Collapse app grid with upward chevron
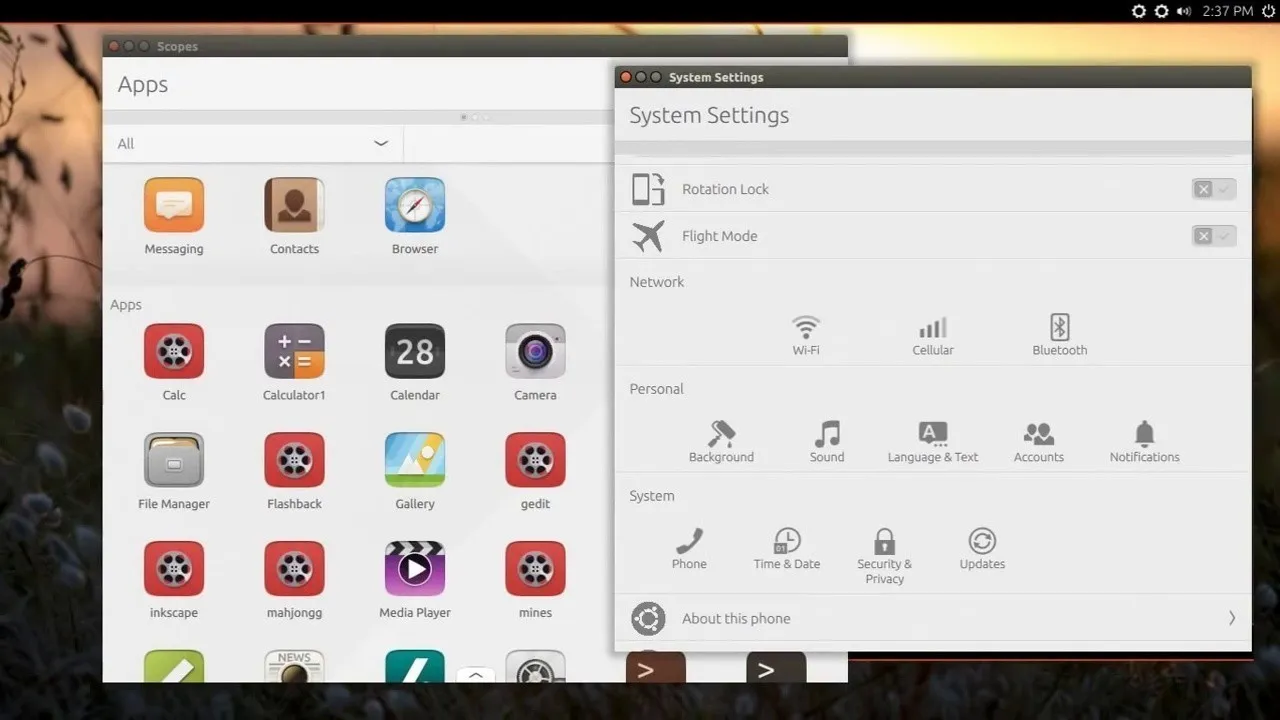 (x=475, y=676)
